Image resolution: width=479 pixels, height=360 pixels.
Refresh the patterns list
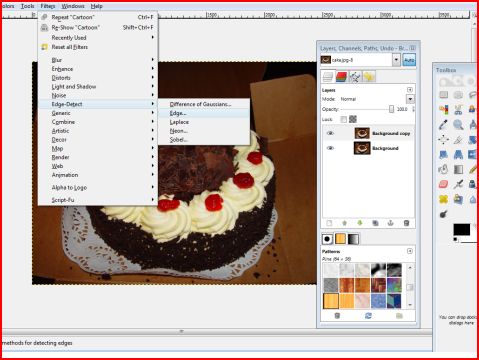coord(368,316)
